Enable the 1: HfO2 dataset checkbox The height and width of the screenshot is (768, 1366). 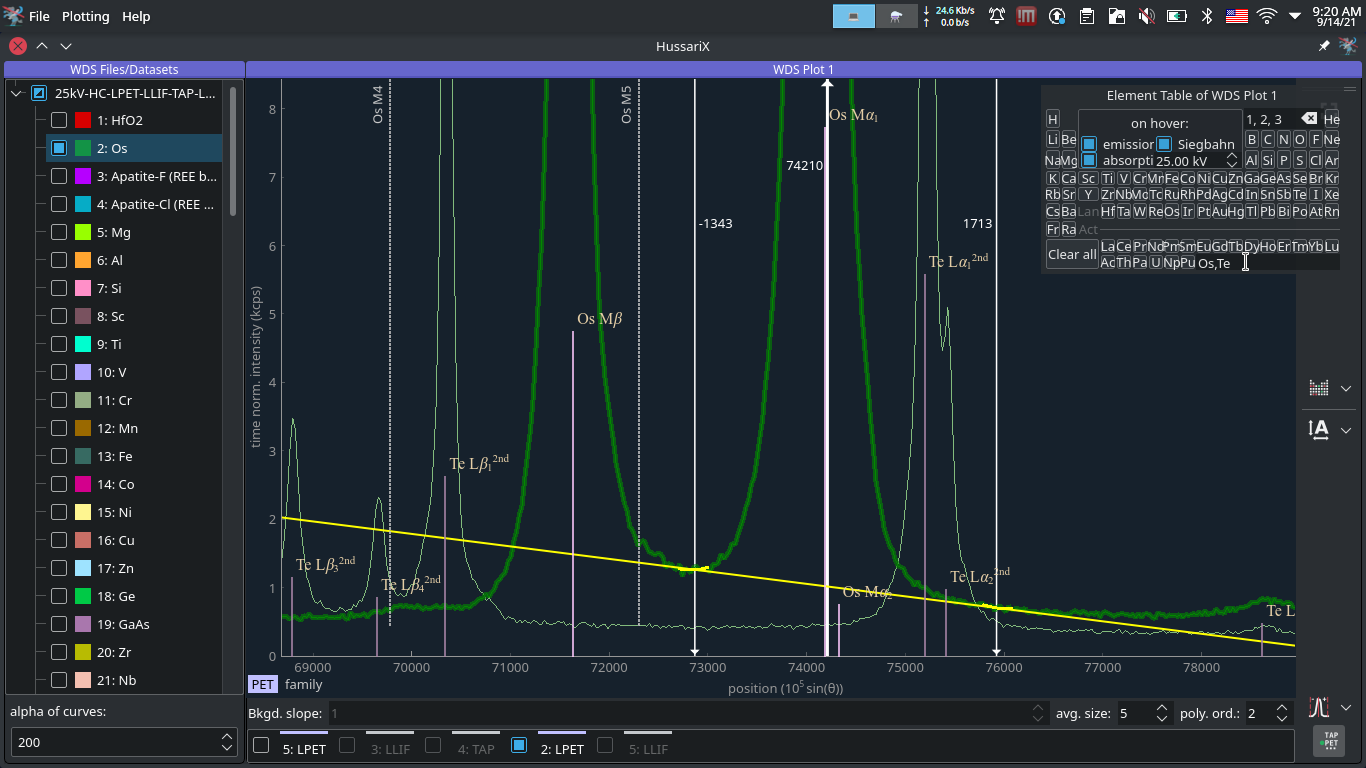point(59,120)
